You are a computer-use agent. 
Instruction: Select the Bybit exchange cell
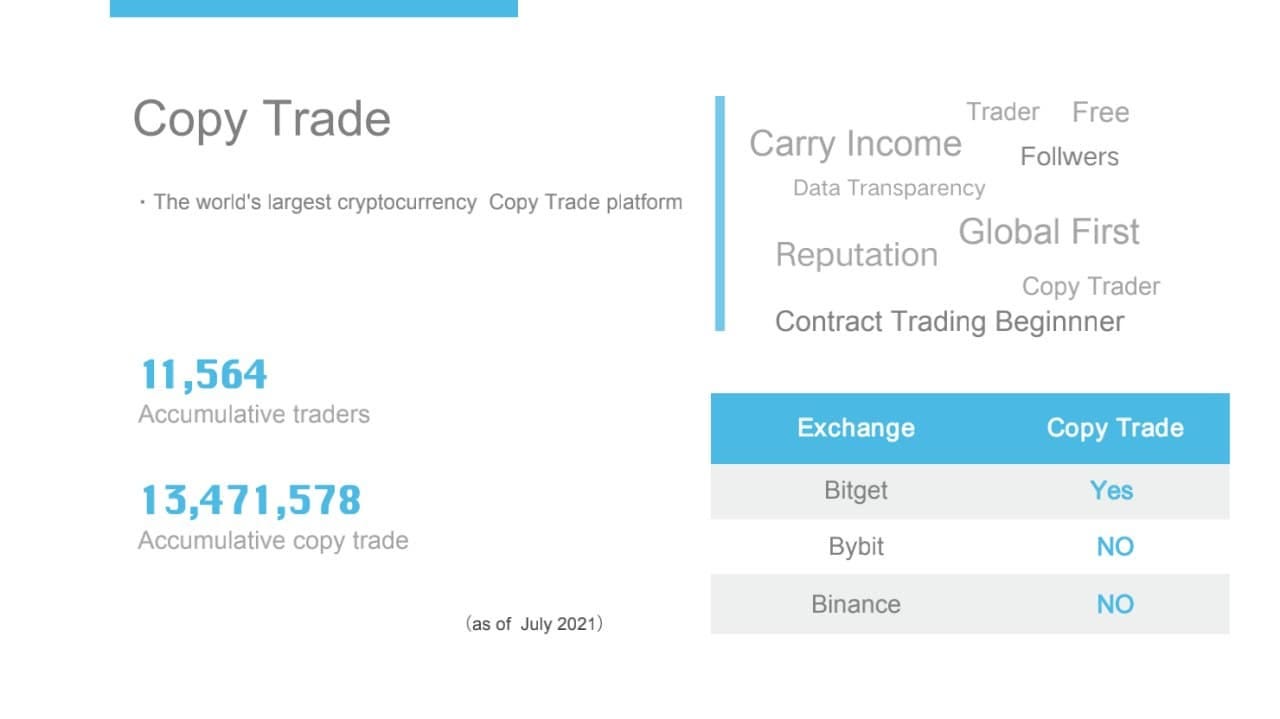click(856, 547)
